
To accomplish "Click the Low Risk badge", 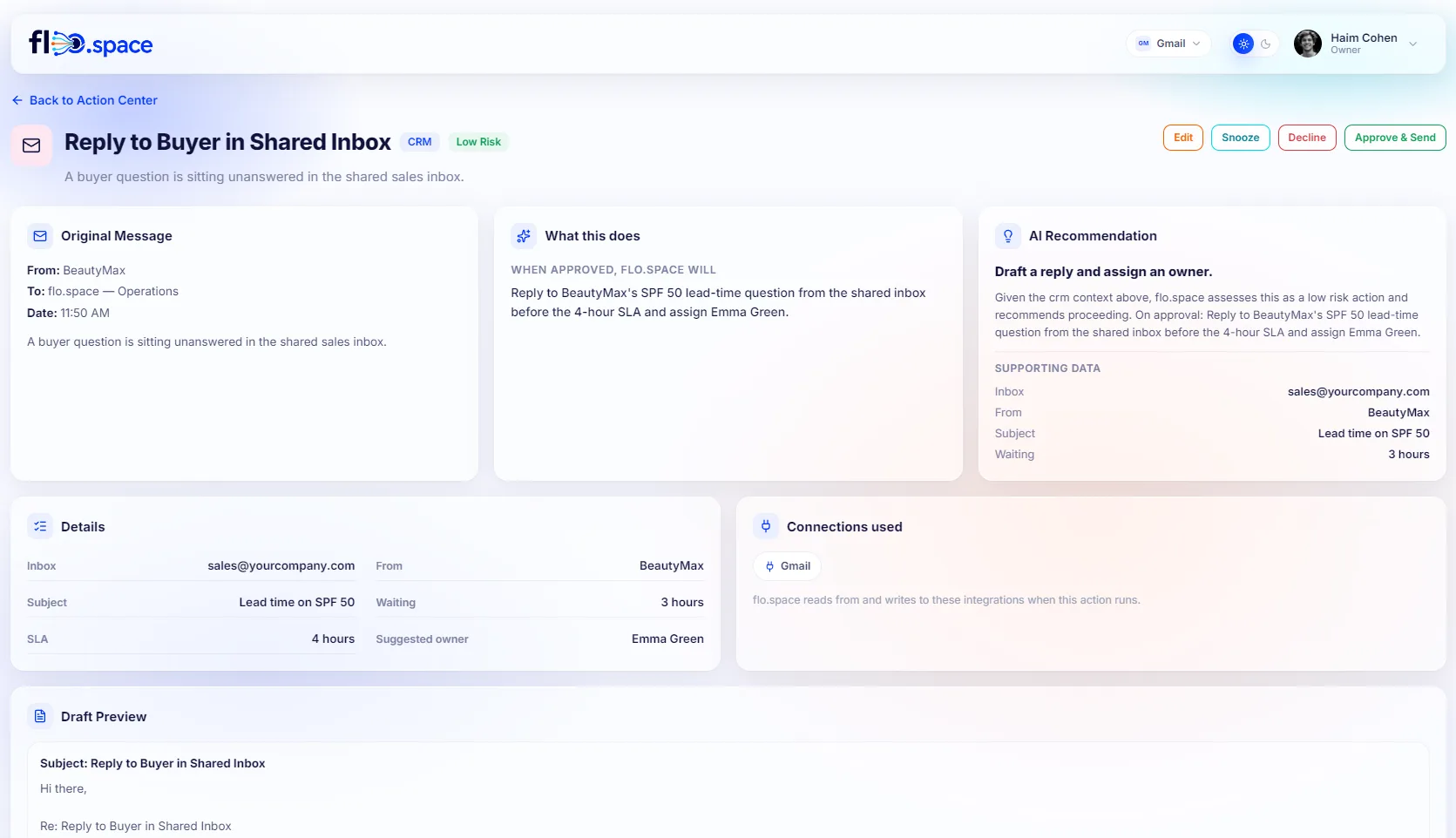I will [x=478, y=142].
